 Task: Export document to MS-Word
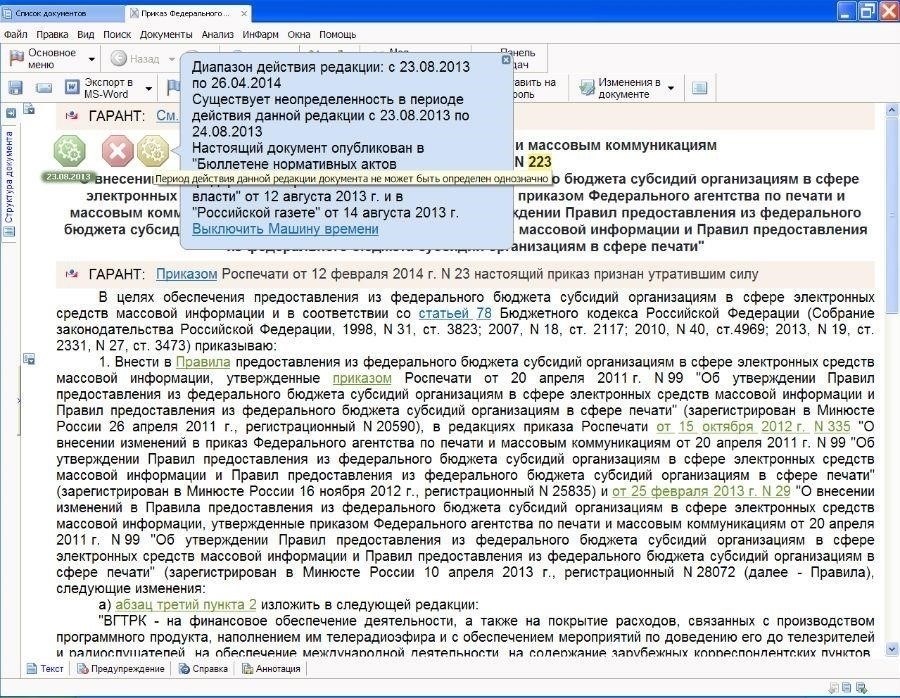tap(99, 88)
